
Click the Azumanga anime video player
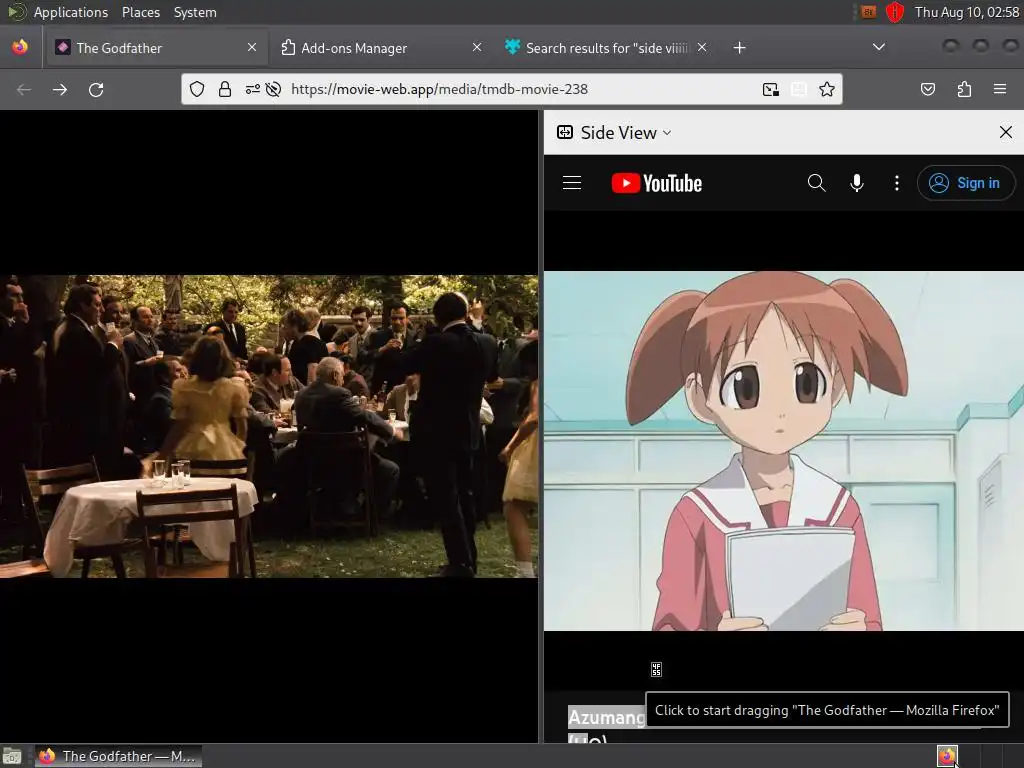784,451
